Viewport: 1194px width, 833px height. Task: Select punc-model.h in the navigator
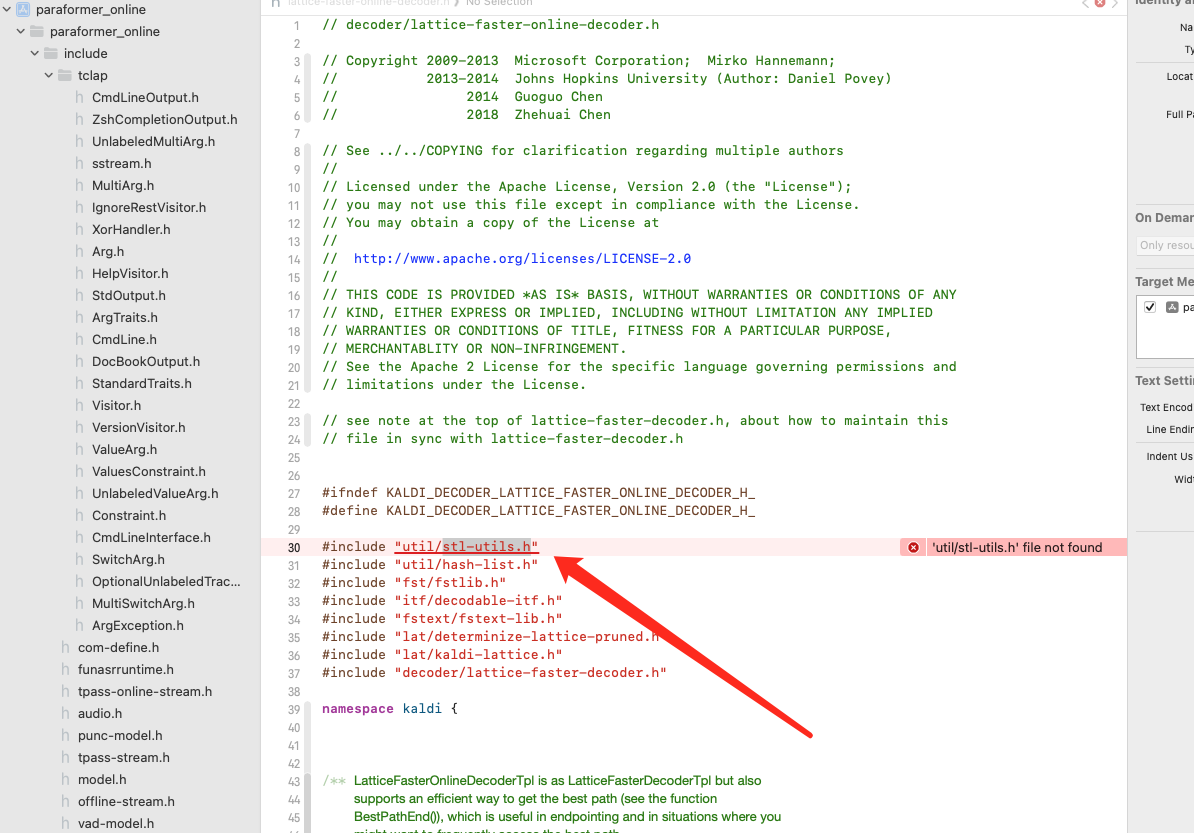pyautogui.click(x=120, y=736)
